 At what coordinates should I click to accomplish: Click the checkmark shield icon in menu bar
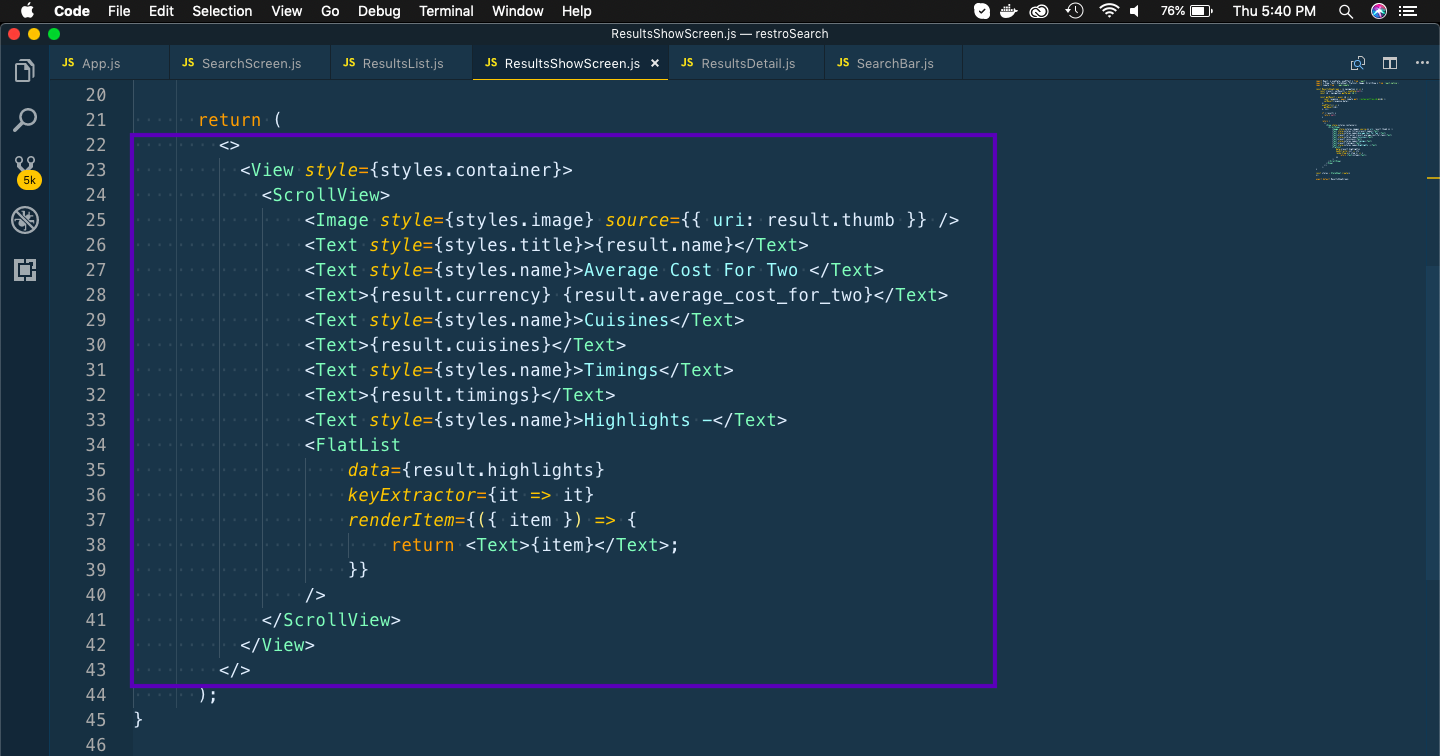[x=982, y=11]
